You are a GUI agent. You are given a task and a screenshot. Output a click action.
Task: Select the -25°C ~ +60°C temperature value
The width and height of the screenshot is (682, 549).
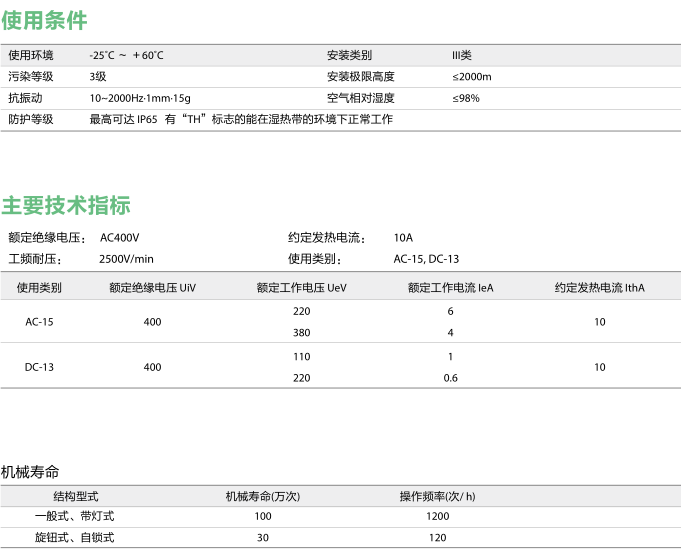click(126, 55)
